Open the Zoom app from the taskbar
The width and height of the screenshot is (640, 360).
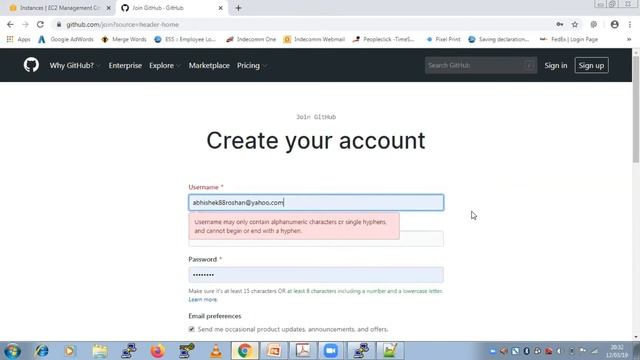point(331,351)
